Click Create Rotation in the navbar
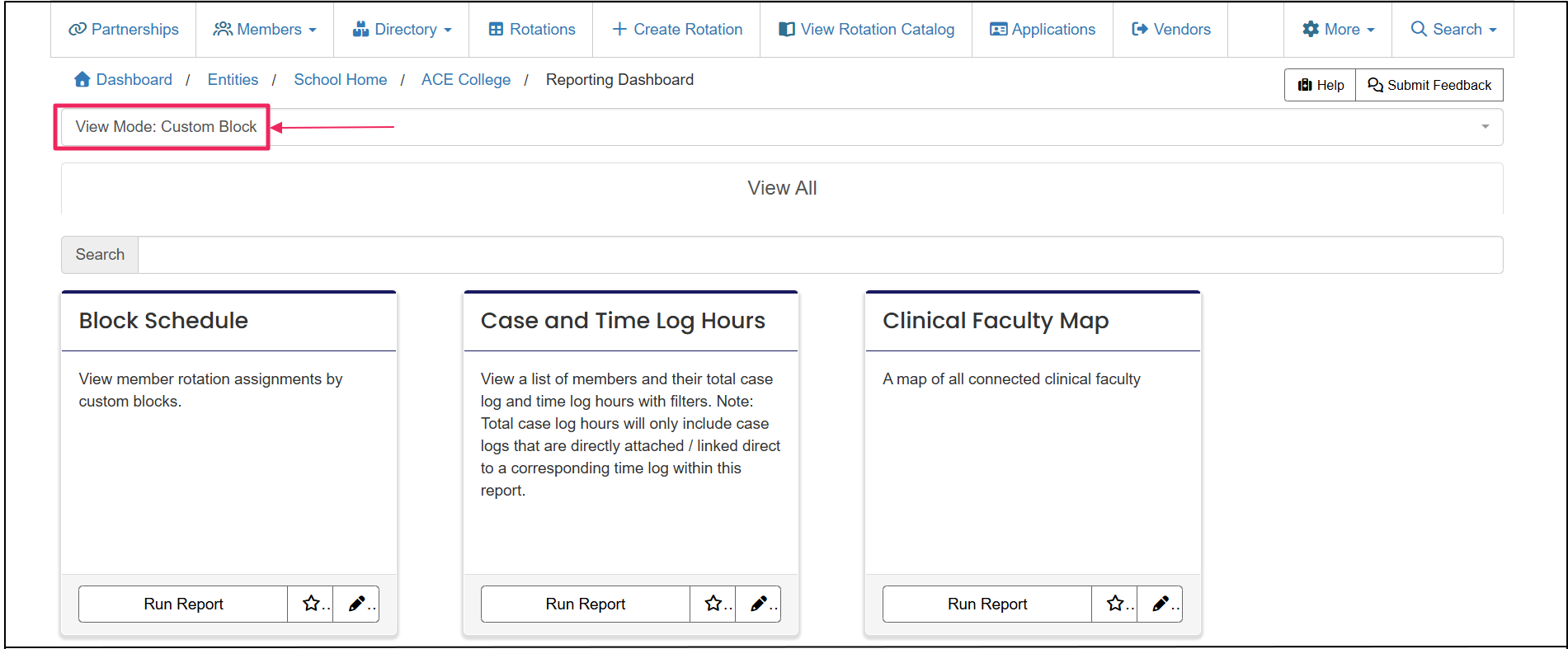Viewport: 1568px width, 649px height. point(676,29)
